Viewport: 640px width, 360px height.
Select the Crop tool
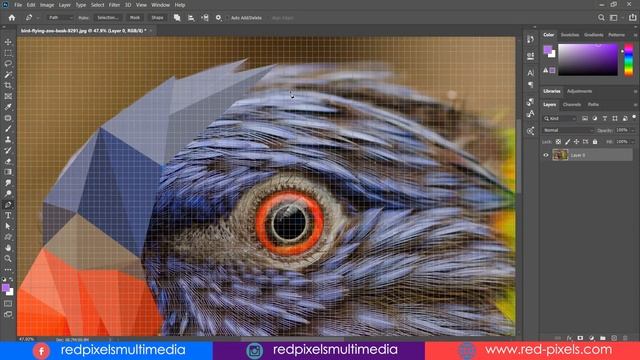click(8, 85)
